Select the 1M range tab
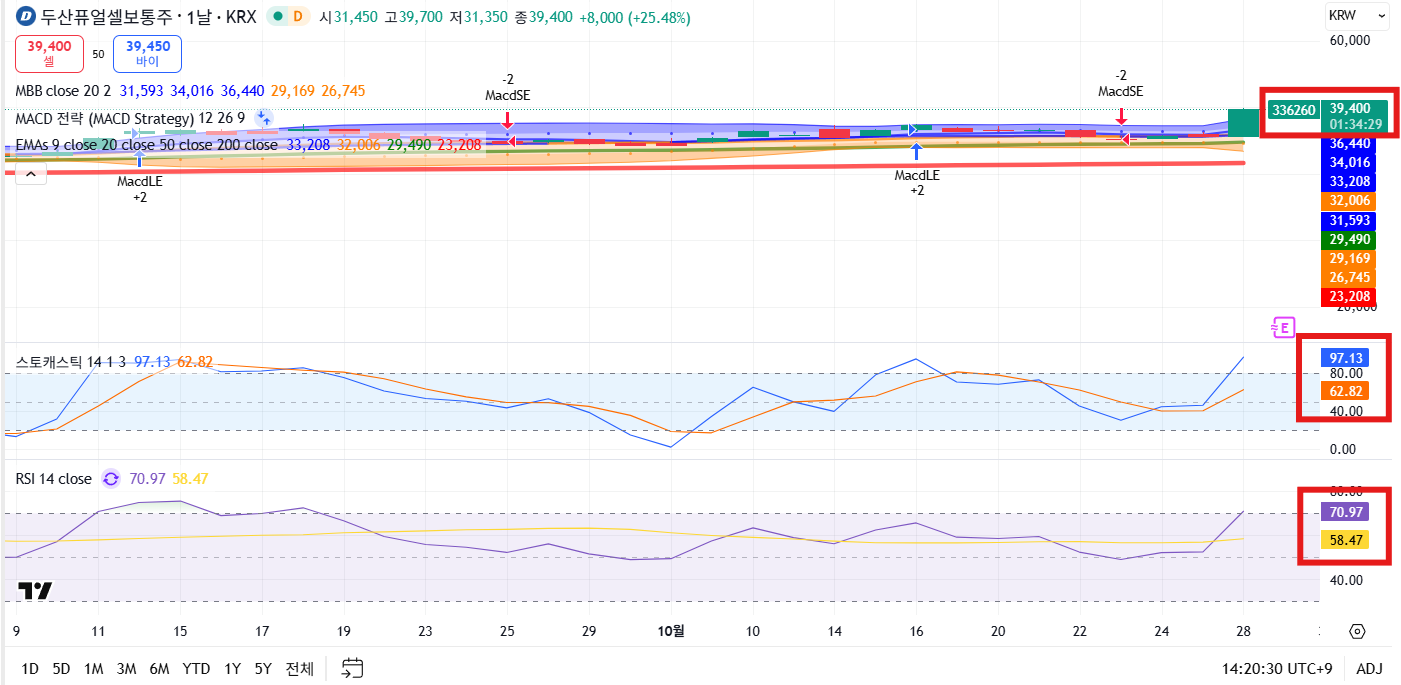This screenshot has width=1401, height=685. pos(93,669)
